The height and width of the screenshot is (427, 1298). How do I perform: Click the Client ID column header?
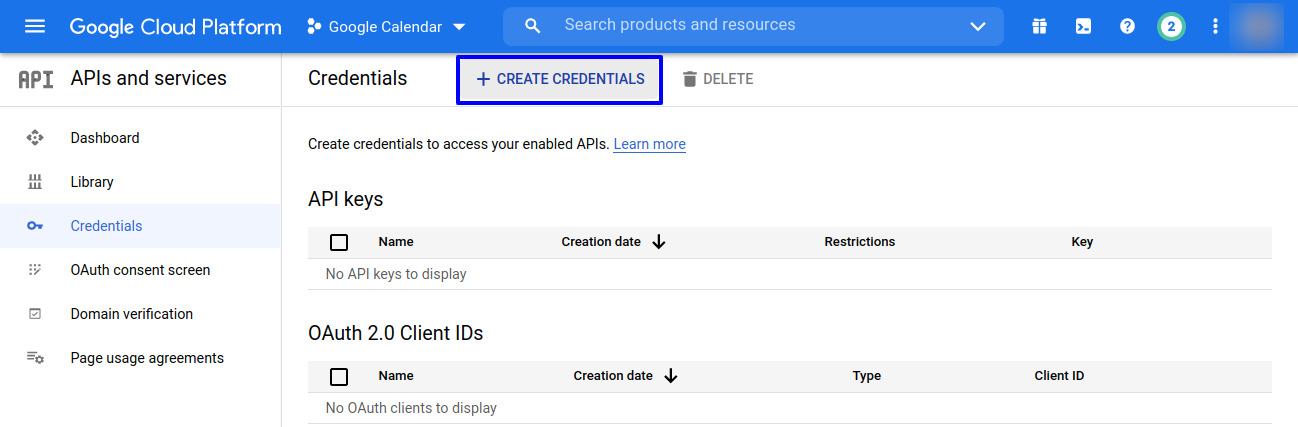point(1059,376)
